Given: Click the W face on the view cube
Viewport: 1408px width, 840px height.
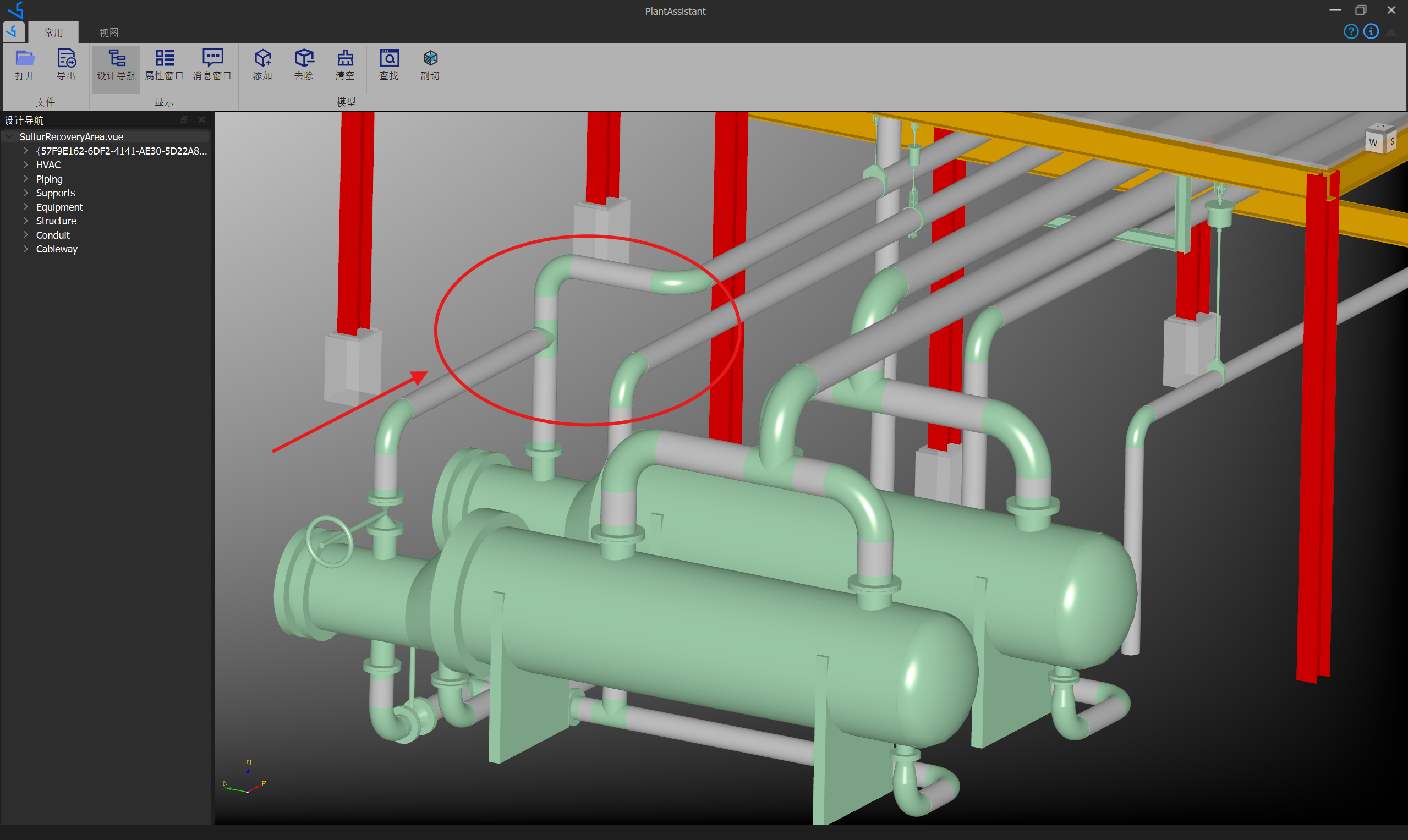Looking at the screenshot, I should [x=1372, y=142].
